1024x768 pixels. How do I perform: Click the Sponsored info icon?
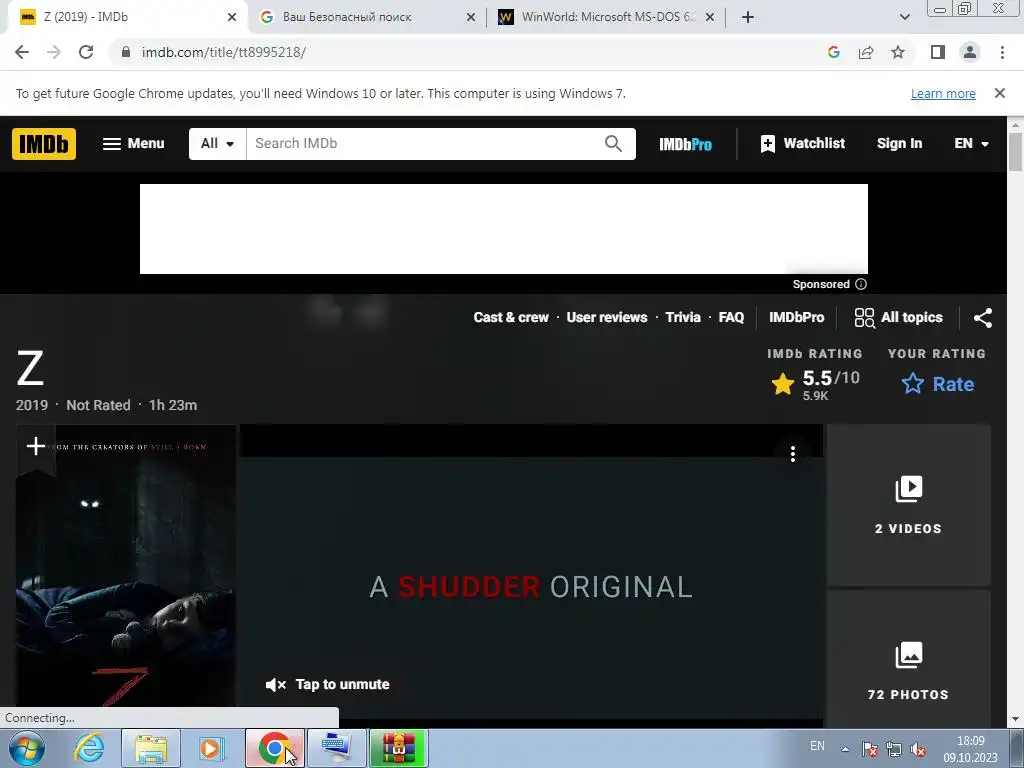[861, 284]
